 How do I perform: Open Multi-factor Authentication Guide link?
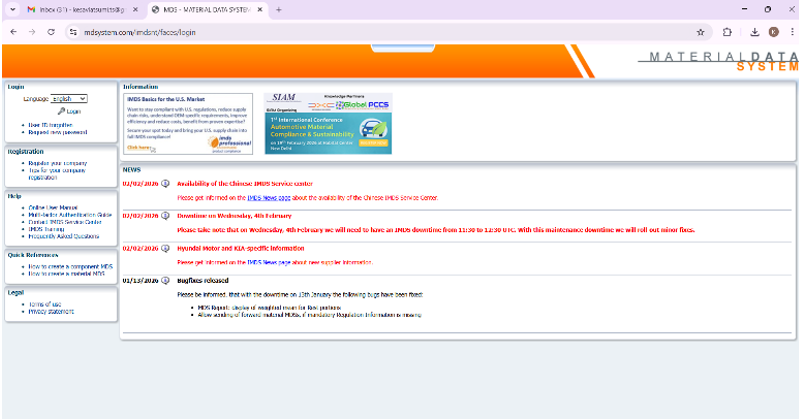click(70, 215)
